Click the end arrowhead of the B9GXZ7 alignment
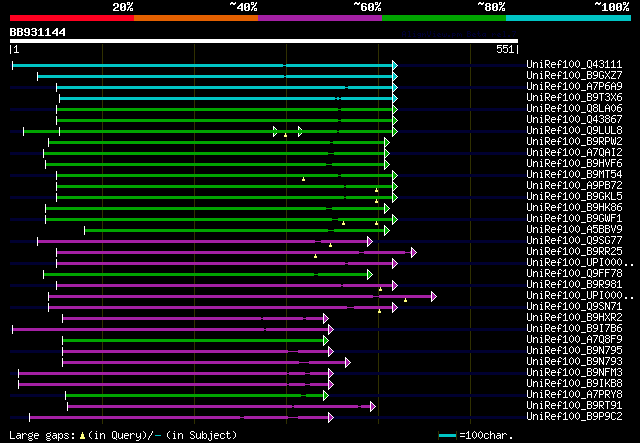This screenshot has width=640, height=443. point(395,76)
